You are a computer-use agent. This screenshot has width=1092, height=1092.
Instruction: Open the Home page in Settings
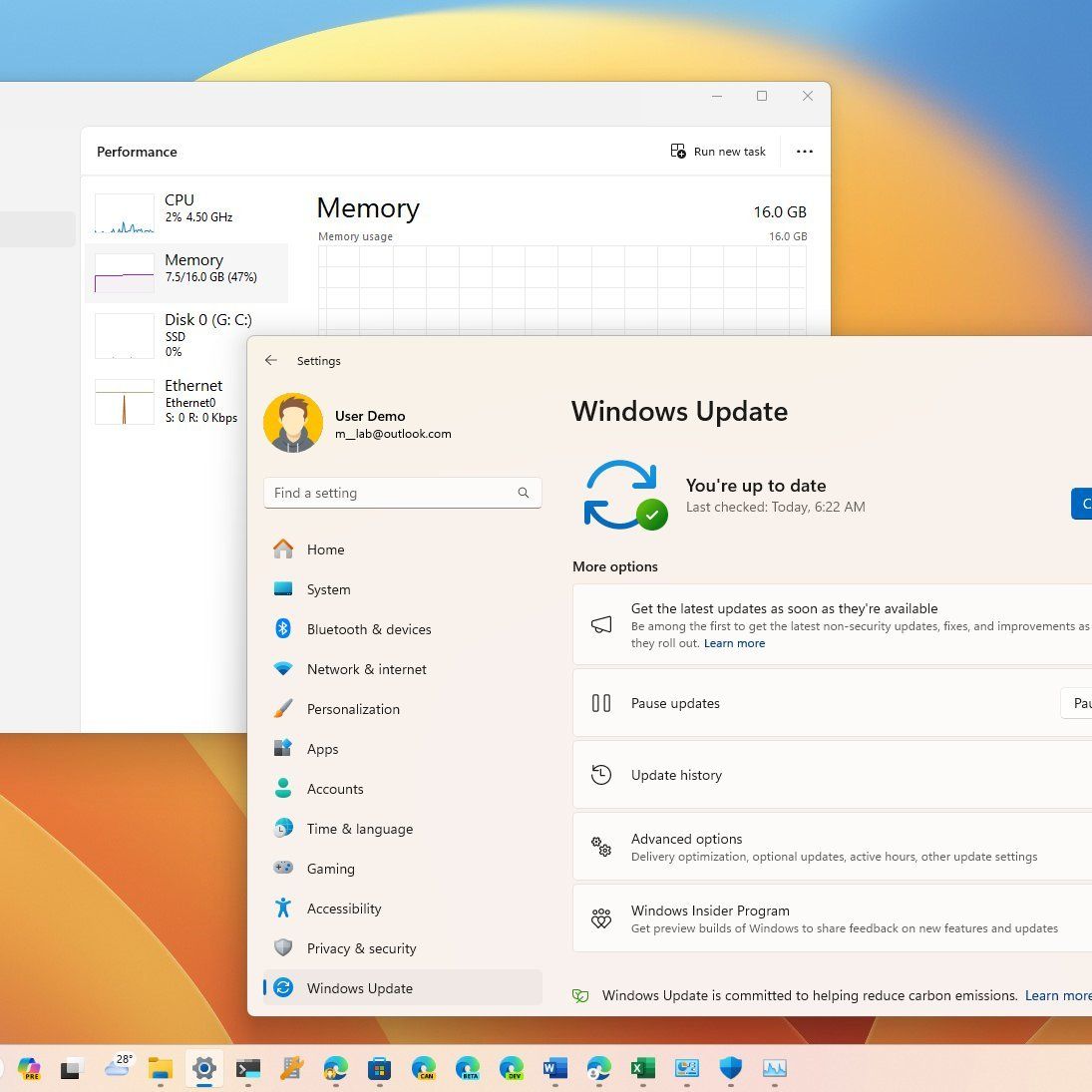(x=403, y=549)
